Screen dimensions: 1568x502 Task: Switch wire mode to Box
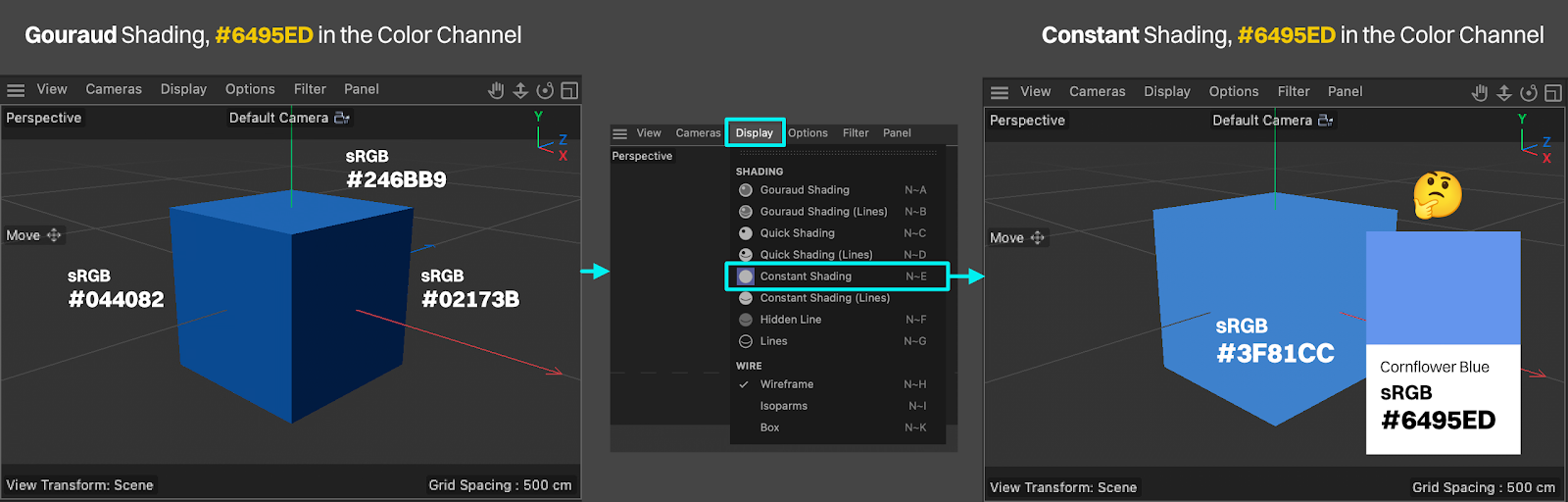(x=770, y=427)
